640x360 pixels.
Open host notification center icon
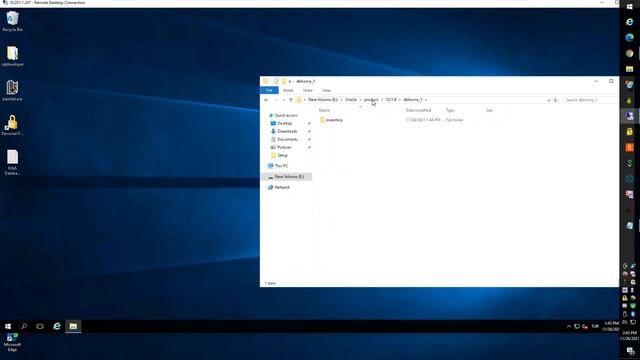[630, 351]
